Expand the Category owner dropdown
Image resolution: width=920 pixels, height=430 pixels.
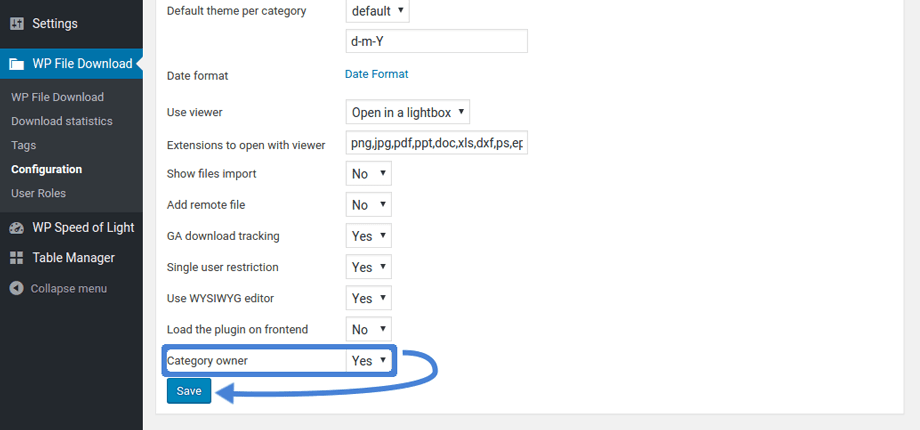368,361
